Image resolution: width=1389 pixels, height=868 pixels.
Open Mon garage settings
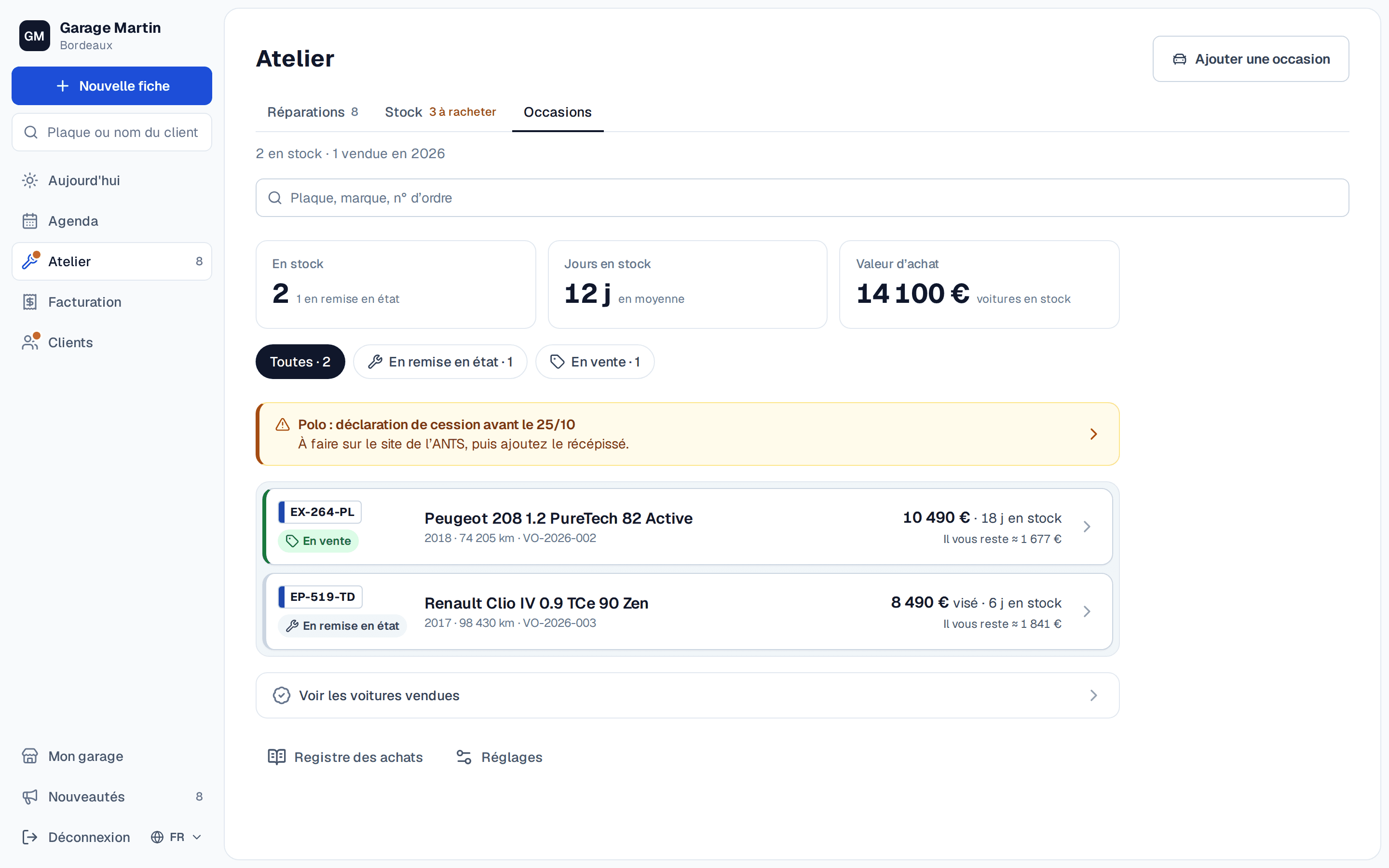[112, 756]
